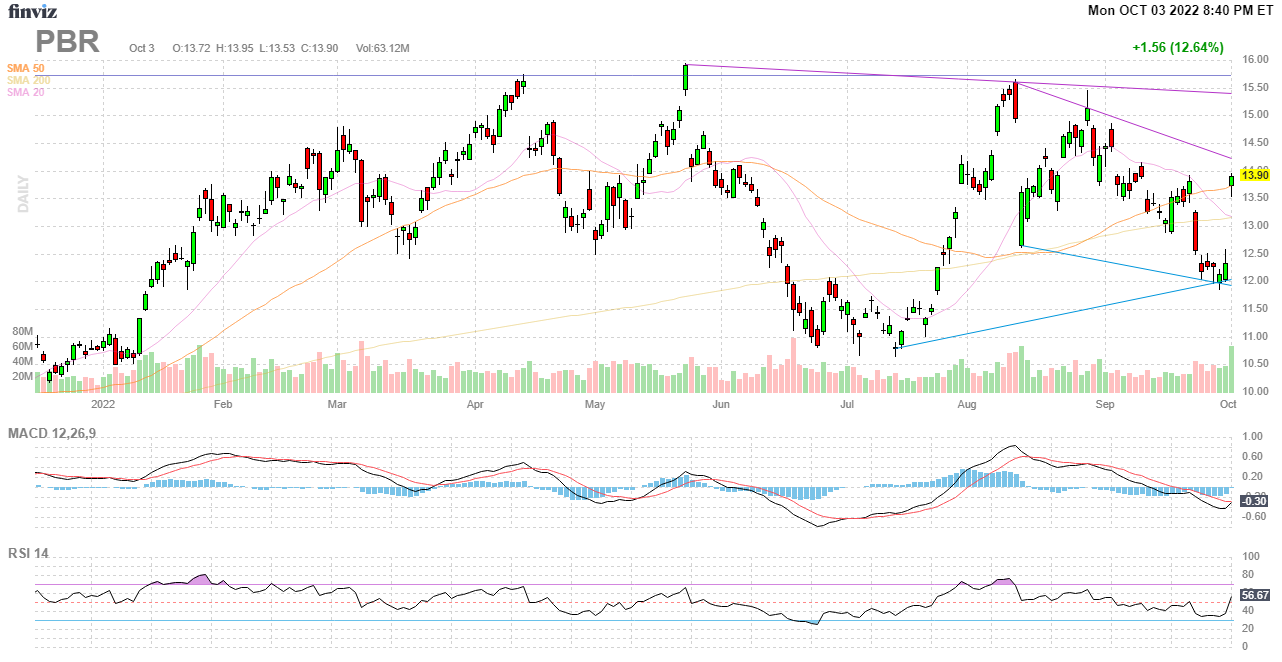Click the finviz logo
1282x662 pixels.
coord(32,12)
